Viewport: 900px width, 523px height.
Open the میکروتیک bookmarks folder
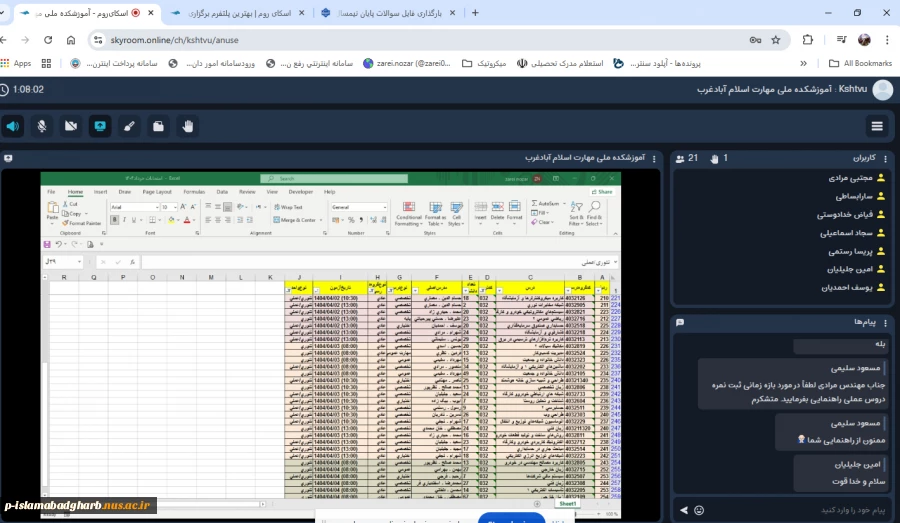click(484, 64)
